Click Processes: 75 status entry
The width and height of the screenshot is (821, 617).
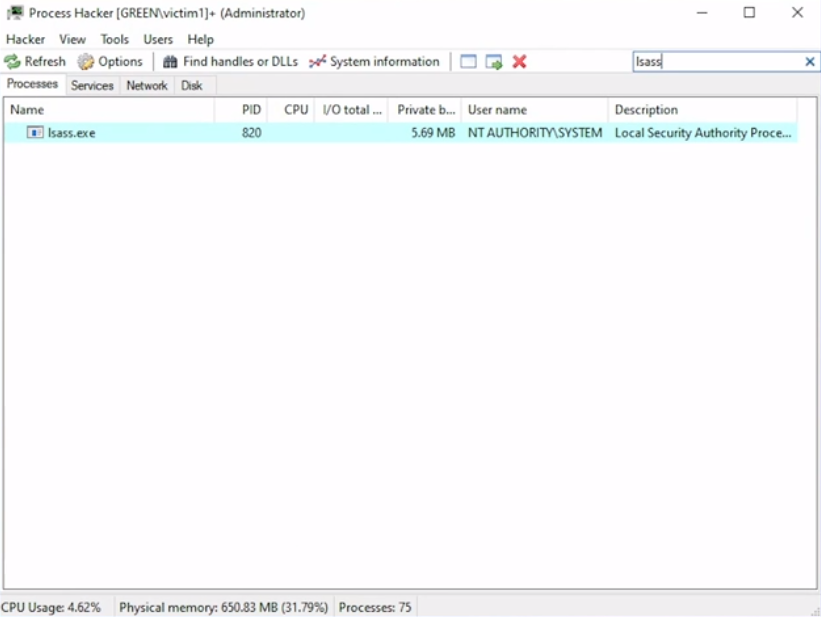pyautogui.click(x=375, y=608)
